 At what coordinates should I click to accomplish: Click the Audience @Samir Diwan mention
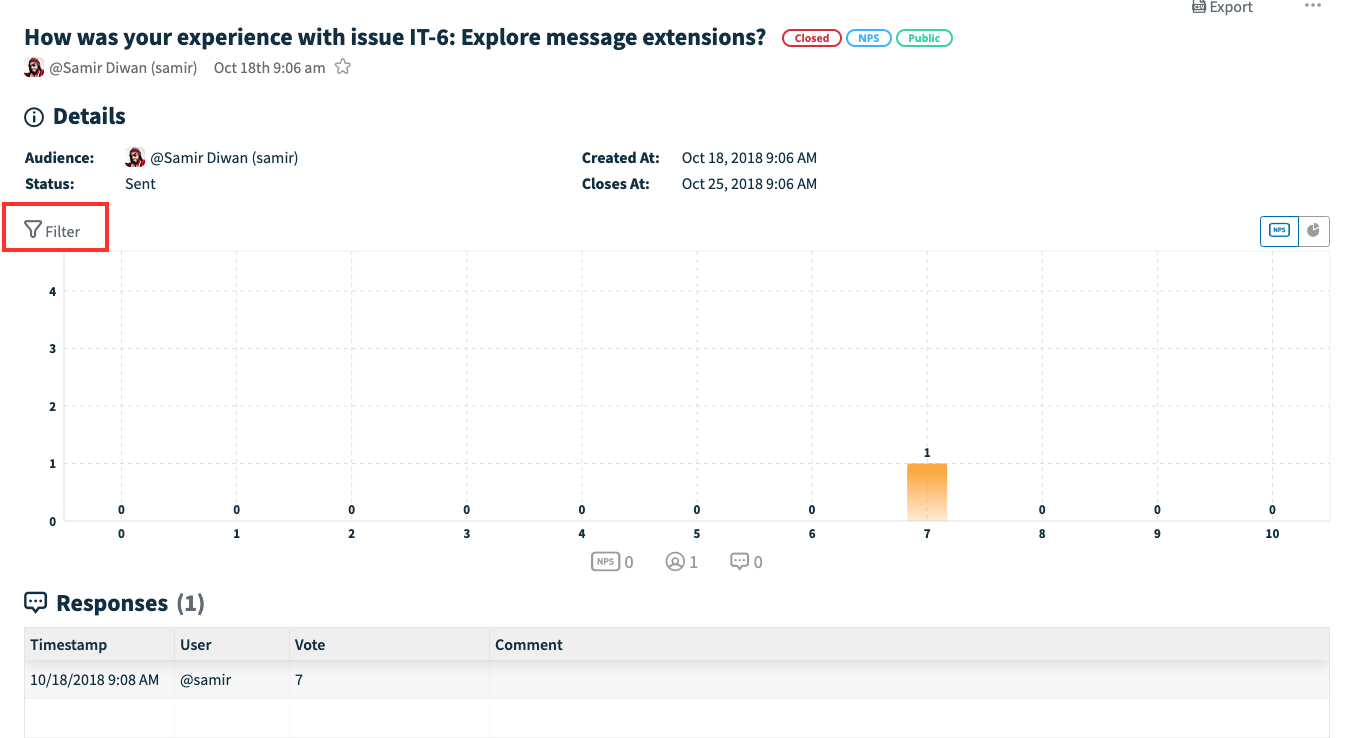coord(224,158)
